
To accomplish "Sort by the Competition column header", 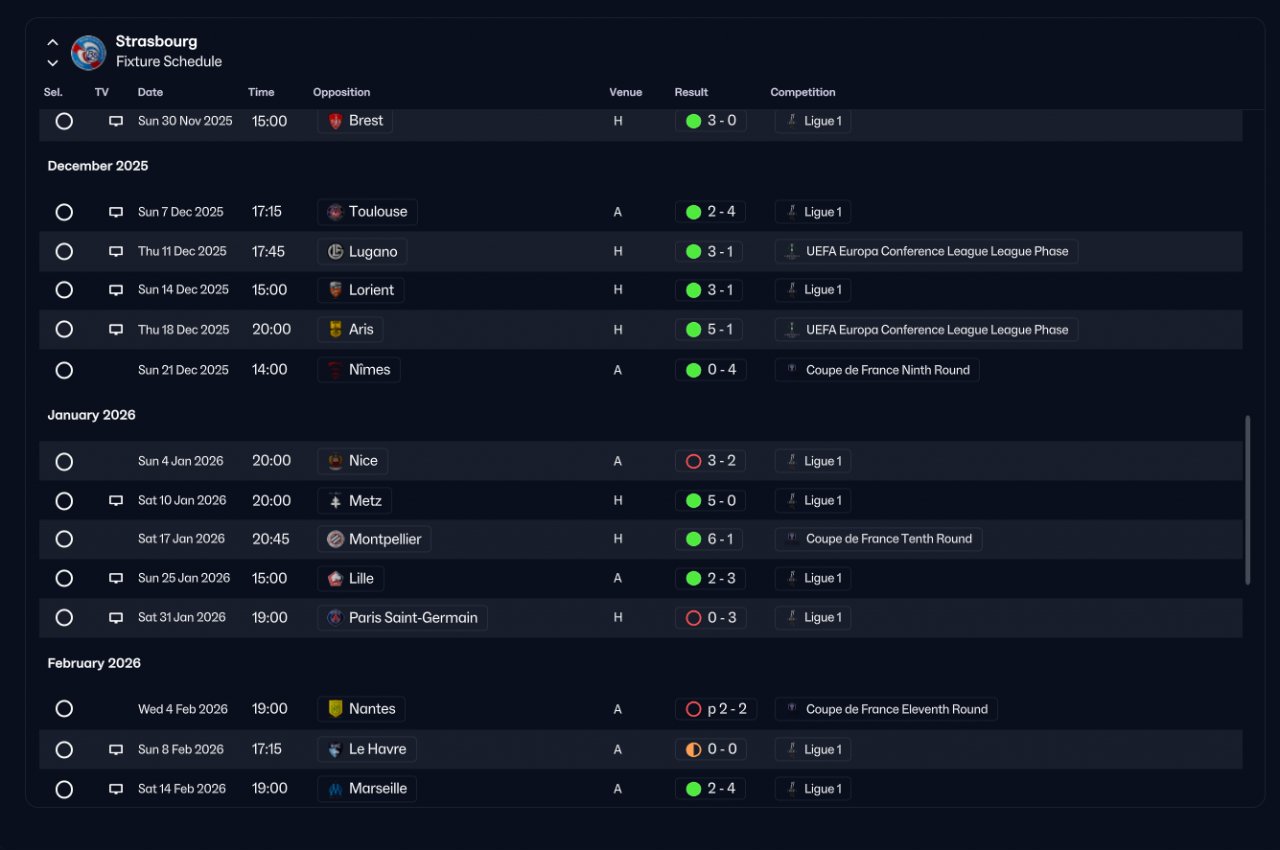I will tap(803, 92).
